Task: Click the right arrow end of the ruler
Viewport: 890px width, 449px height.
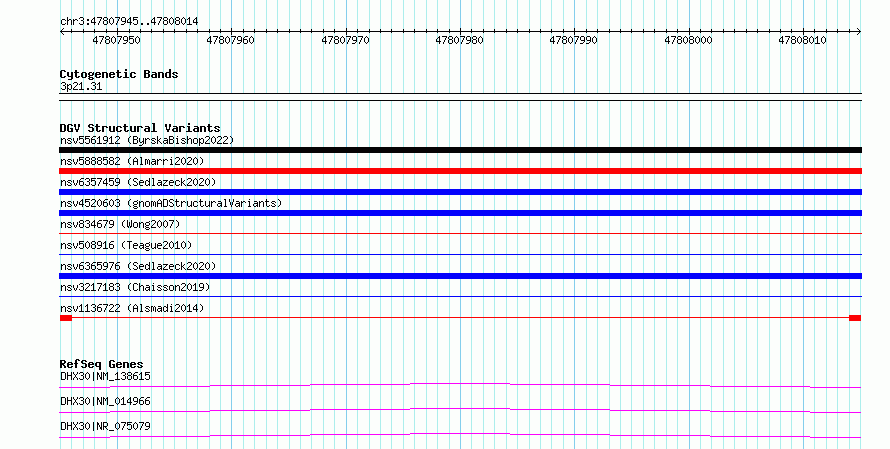Action: coord(859,32)
